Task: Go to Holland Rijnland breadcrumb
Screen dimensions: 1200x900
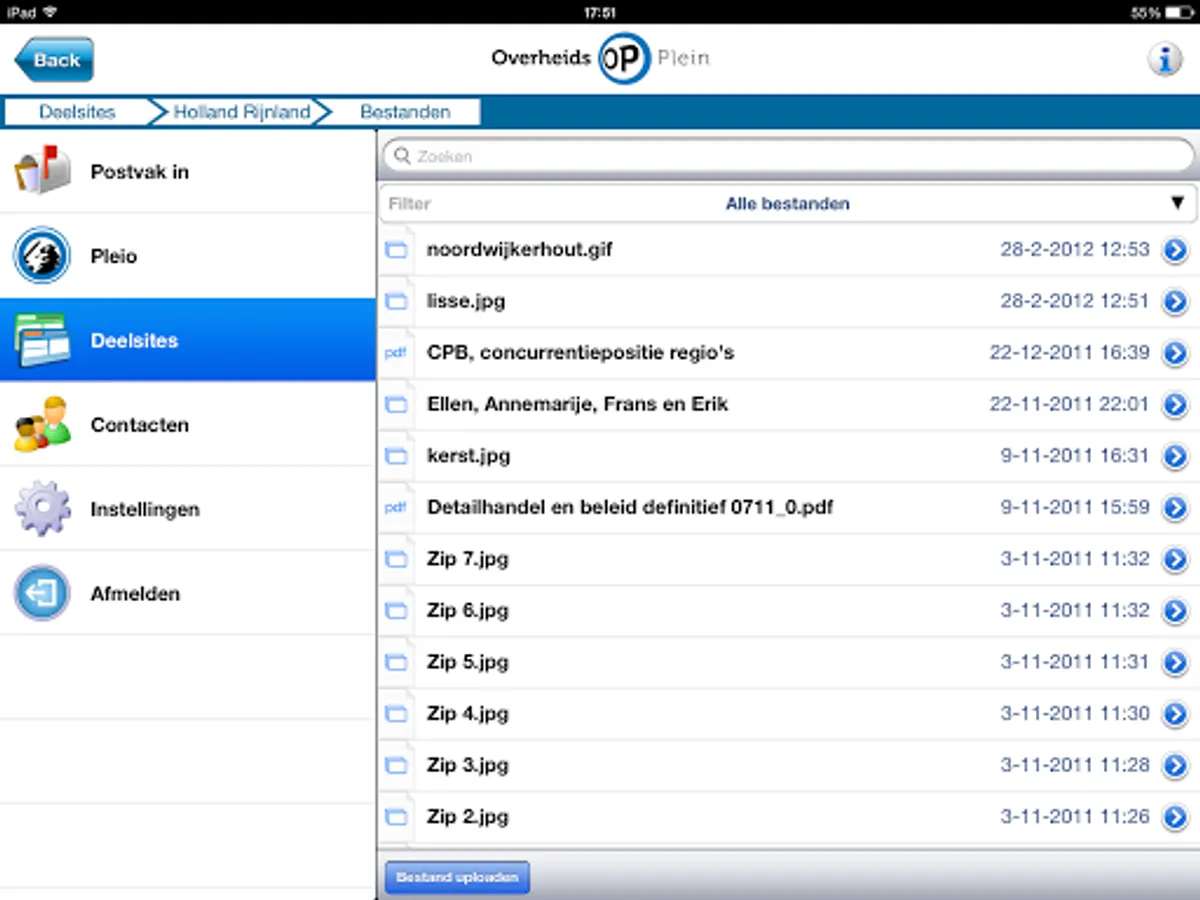Action: pos(241,112)
